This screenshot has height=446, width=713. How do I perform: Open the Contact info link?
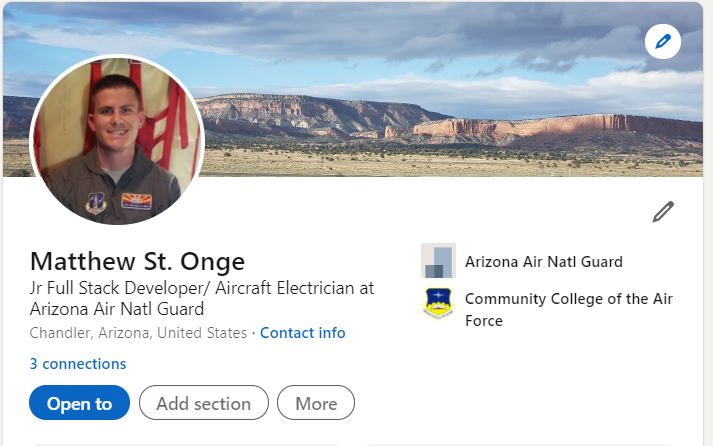click(x=302, y=333)
